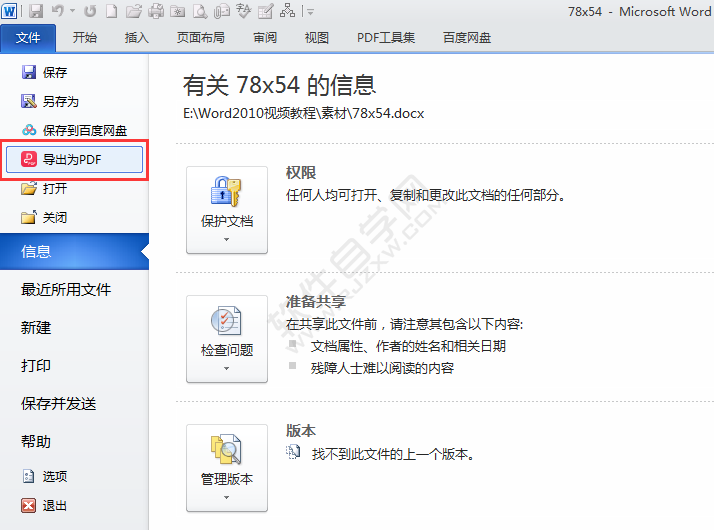Click the Undo arrow icon
This screenshot has height=530, width=714.
[58, 10]
